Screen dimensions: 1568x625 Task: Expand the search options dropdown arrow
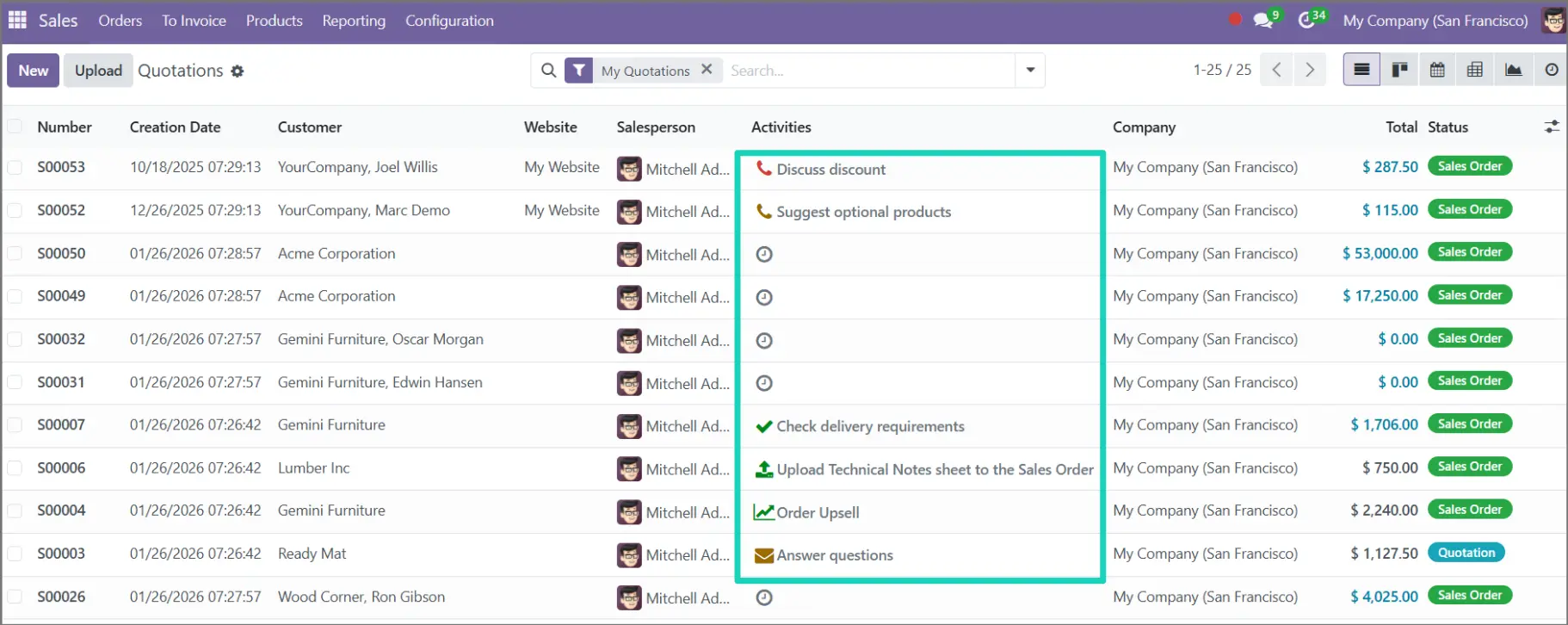pos(1030,70)
